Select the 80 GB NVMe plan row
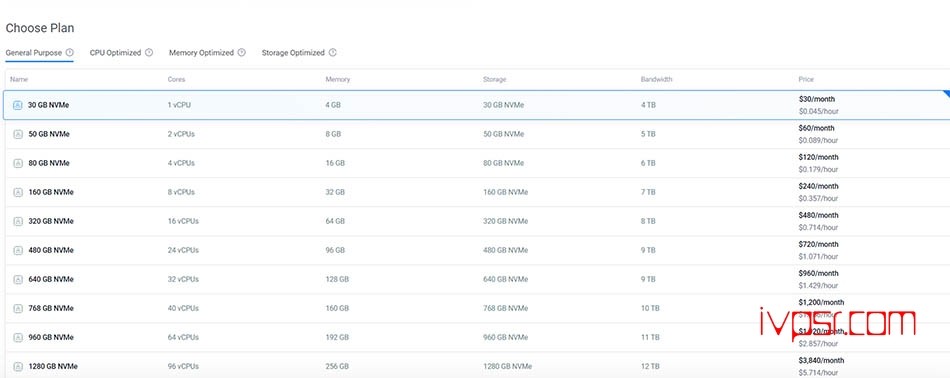This screenshot has width=950, height=378. [x=477, y=164]
